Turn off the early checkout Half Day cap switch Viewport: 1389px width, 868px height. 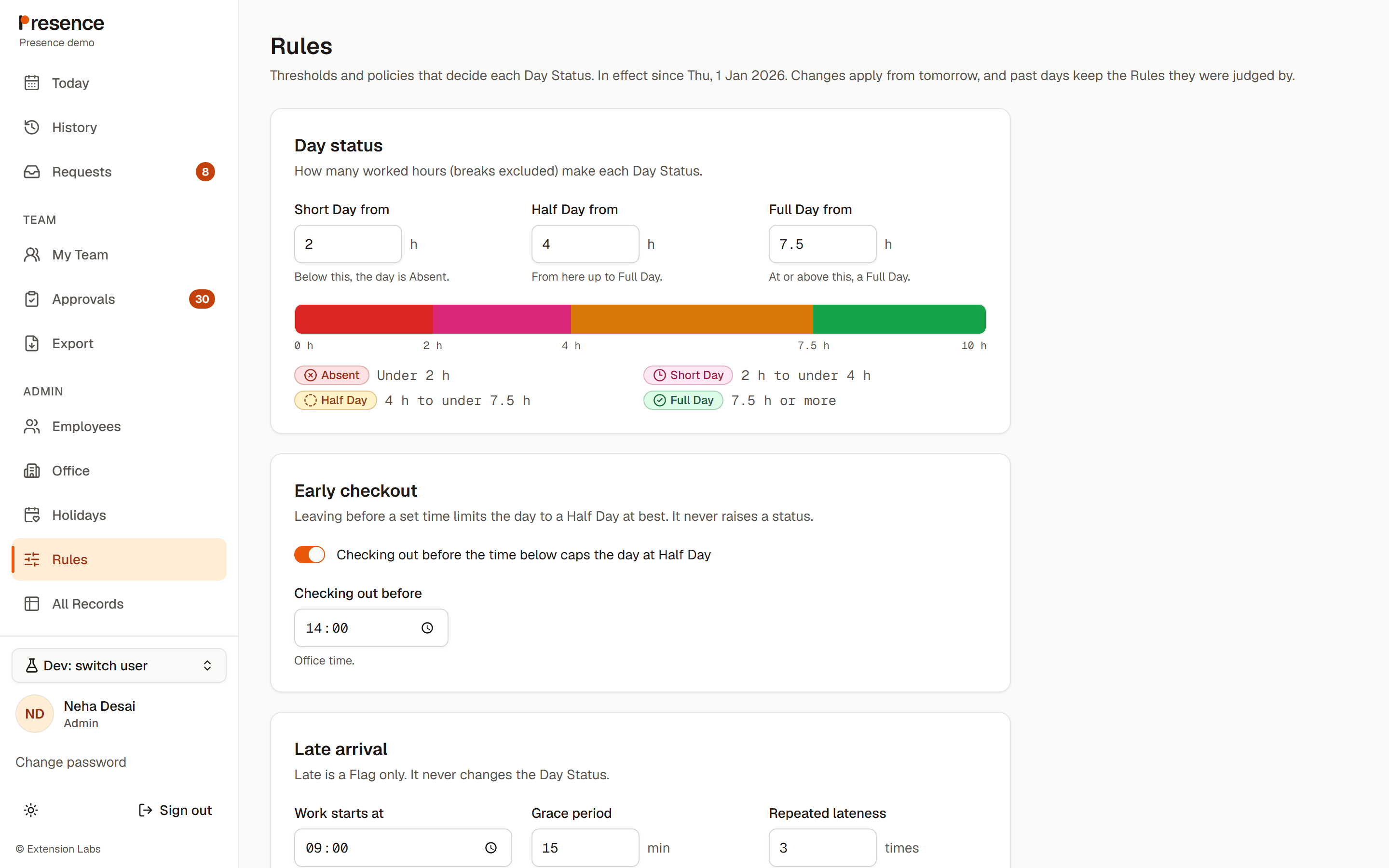tap(309, 555)
